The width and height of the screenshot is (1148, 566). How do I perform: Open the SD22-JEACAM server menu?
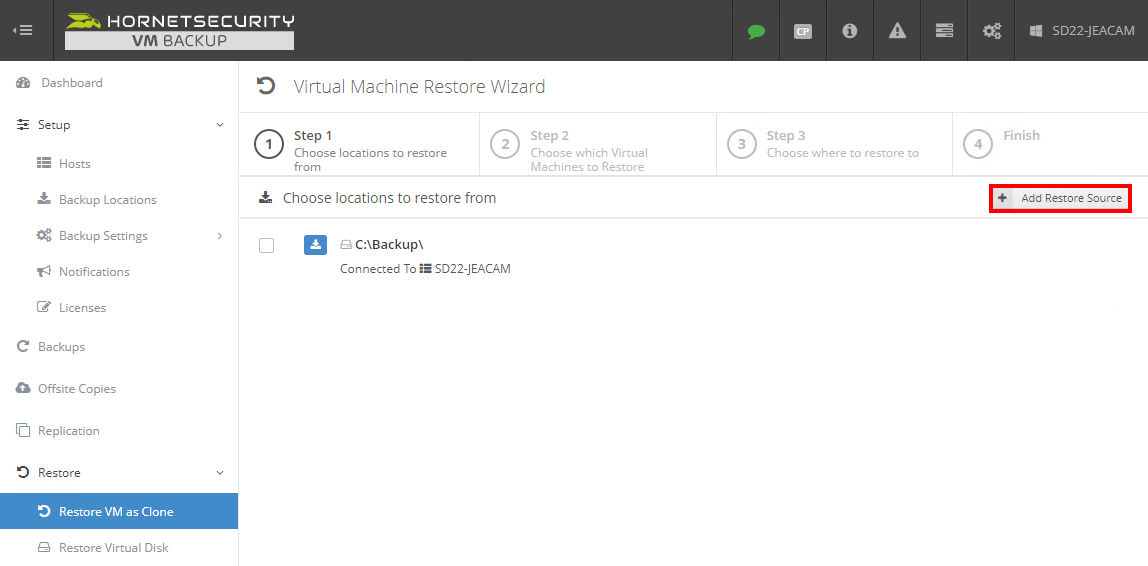pos(1082,31)
